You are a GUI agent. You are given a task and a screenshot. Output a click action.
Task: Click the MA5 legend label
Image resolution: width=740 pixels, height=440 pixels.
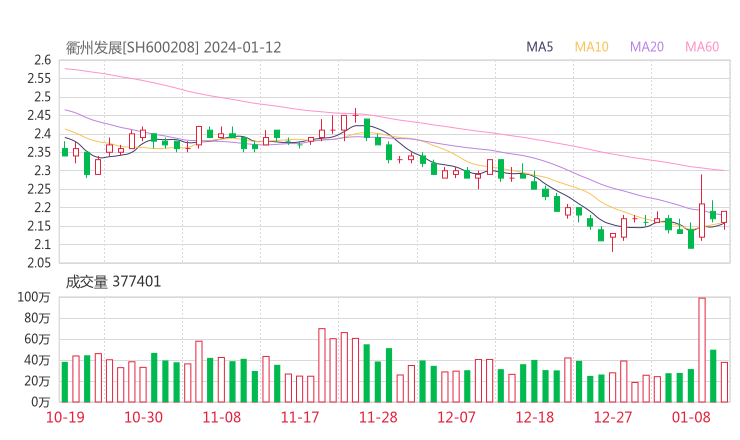click(539, 47)
